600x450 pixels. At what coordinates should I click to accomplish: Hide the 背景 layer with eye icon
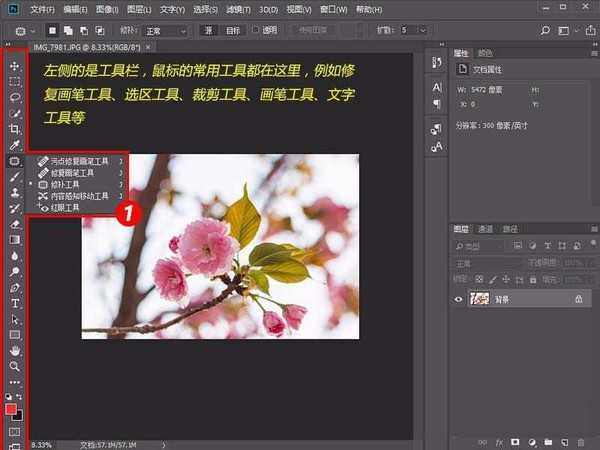(458, 298)
